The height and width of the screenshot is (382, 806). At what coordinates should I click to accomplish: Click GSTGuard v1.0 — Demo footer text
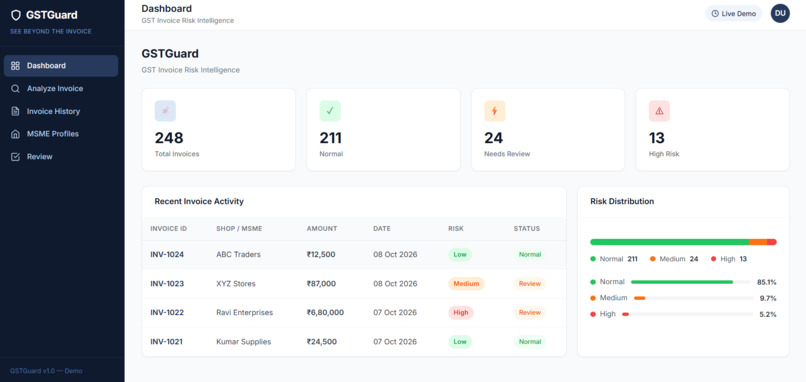[46, 371]
